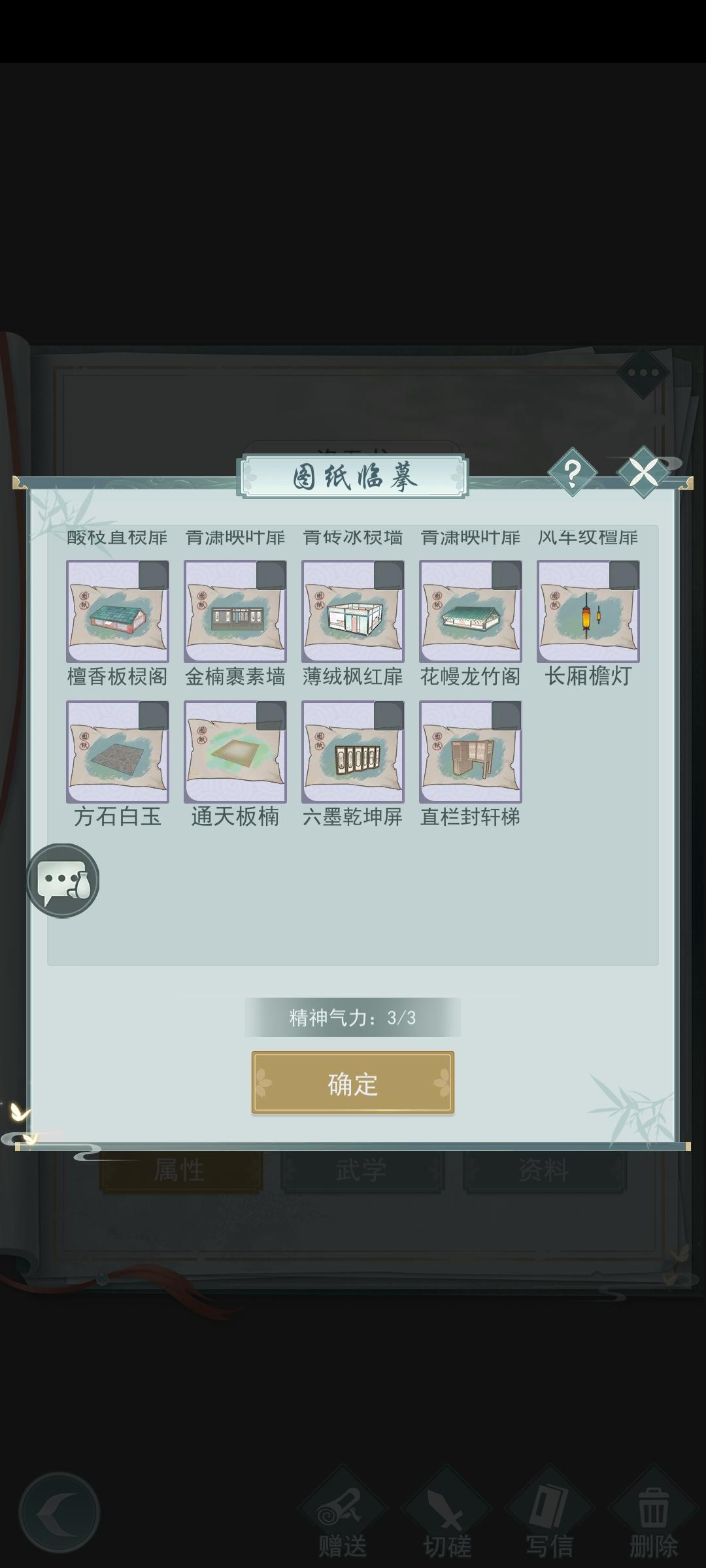Check the box on 檀香板棂阁 blueprint
Screen dimensions: 706x1568
tap(154, 576)
